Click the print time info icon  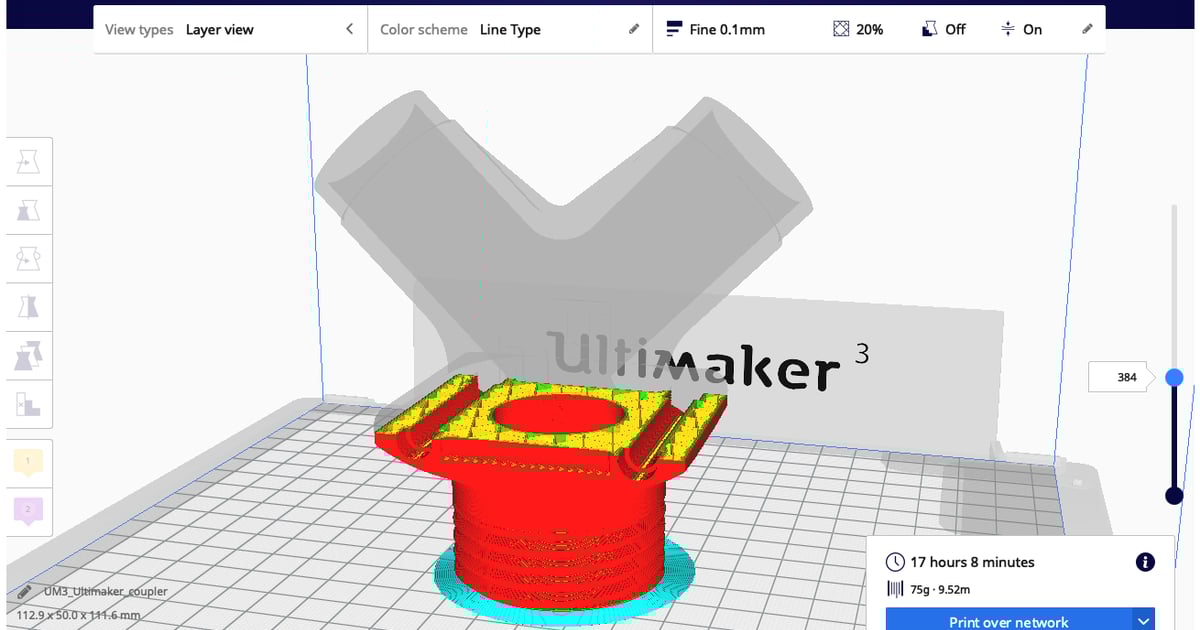pos(1144,562)
